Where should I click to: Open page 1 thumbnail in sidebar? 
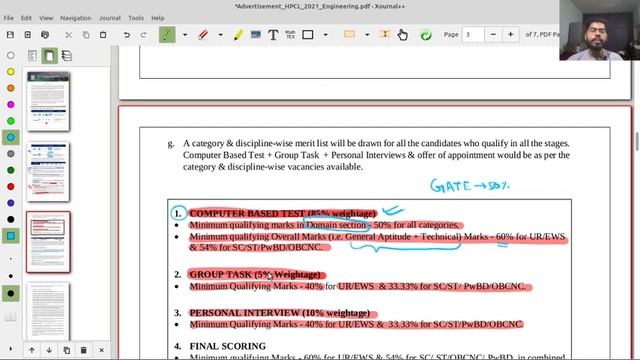[48, 102]
